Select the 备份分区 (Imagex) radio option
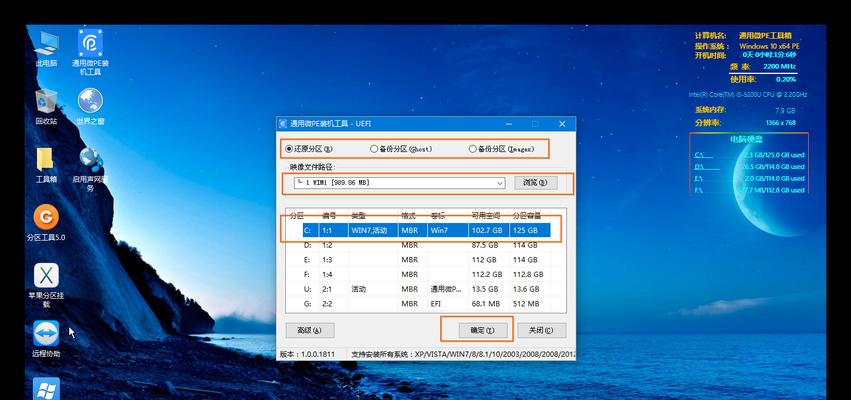Image resolution: width=851 pixels, height=400 pixels. pos(501,149)
